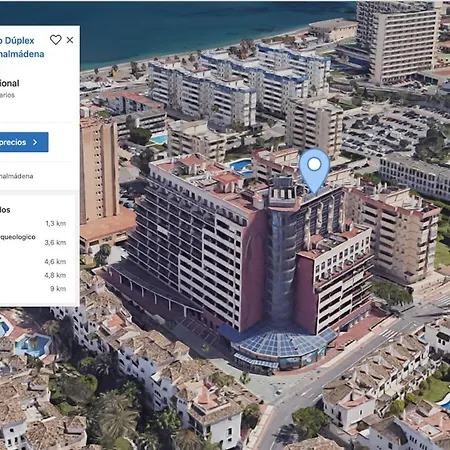Select the '1,3 km' distance entry

pyautogui.click(x=56, y=223)
